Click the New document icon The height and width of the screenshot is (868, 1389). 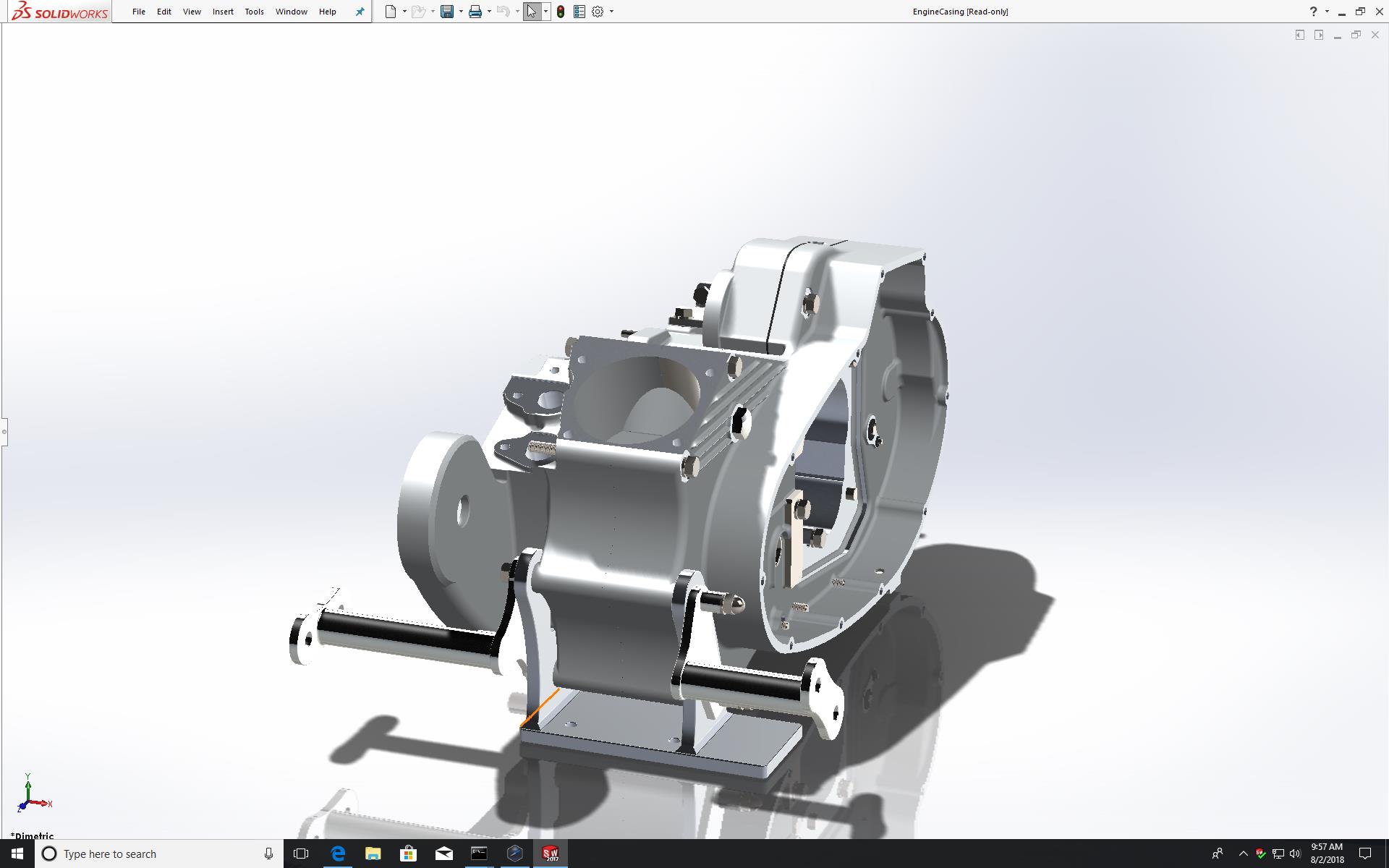[391, 12]
